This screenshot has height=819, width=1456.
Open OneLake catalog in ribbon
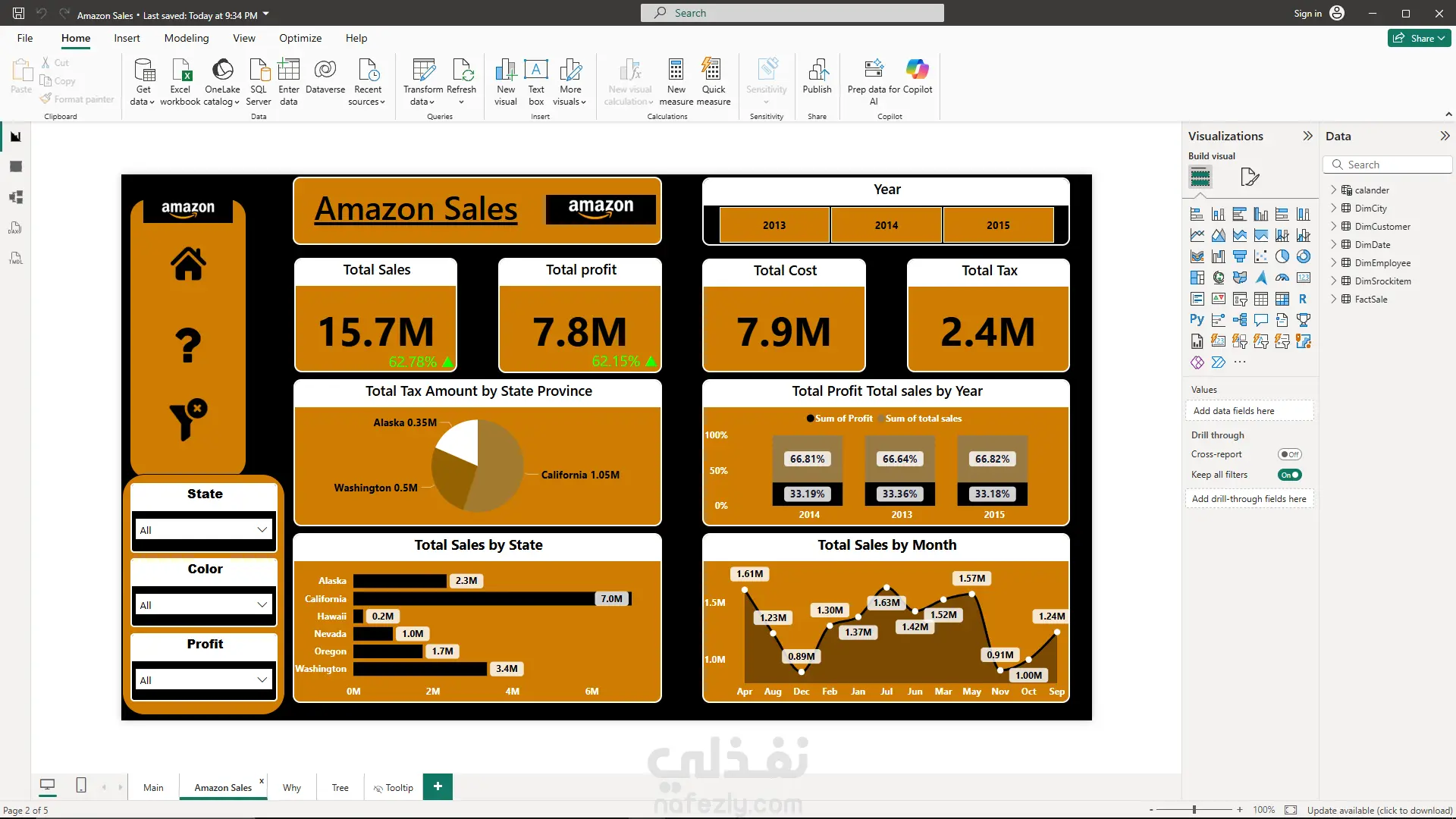222,82
